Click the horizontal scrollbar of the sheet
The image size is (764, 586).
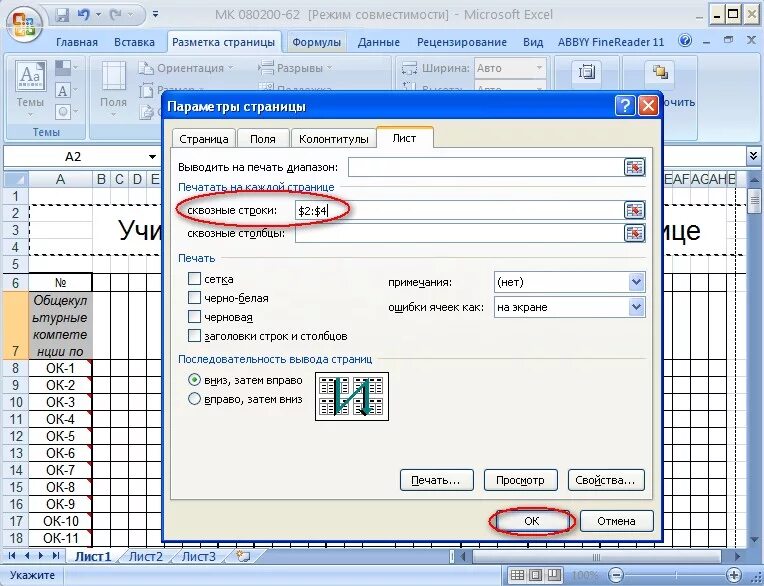pyautogui.click(x=595, y=556)
